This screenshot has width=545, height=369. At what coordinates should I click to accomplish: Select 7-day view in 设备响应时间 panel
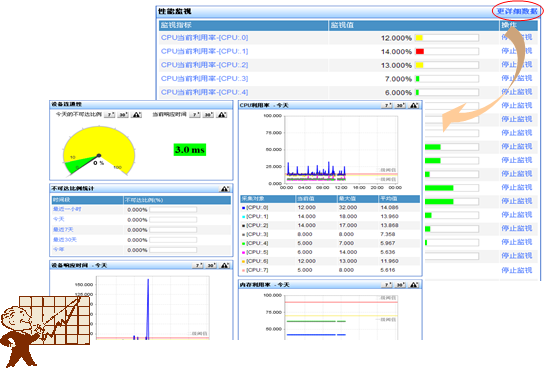198,265
